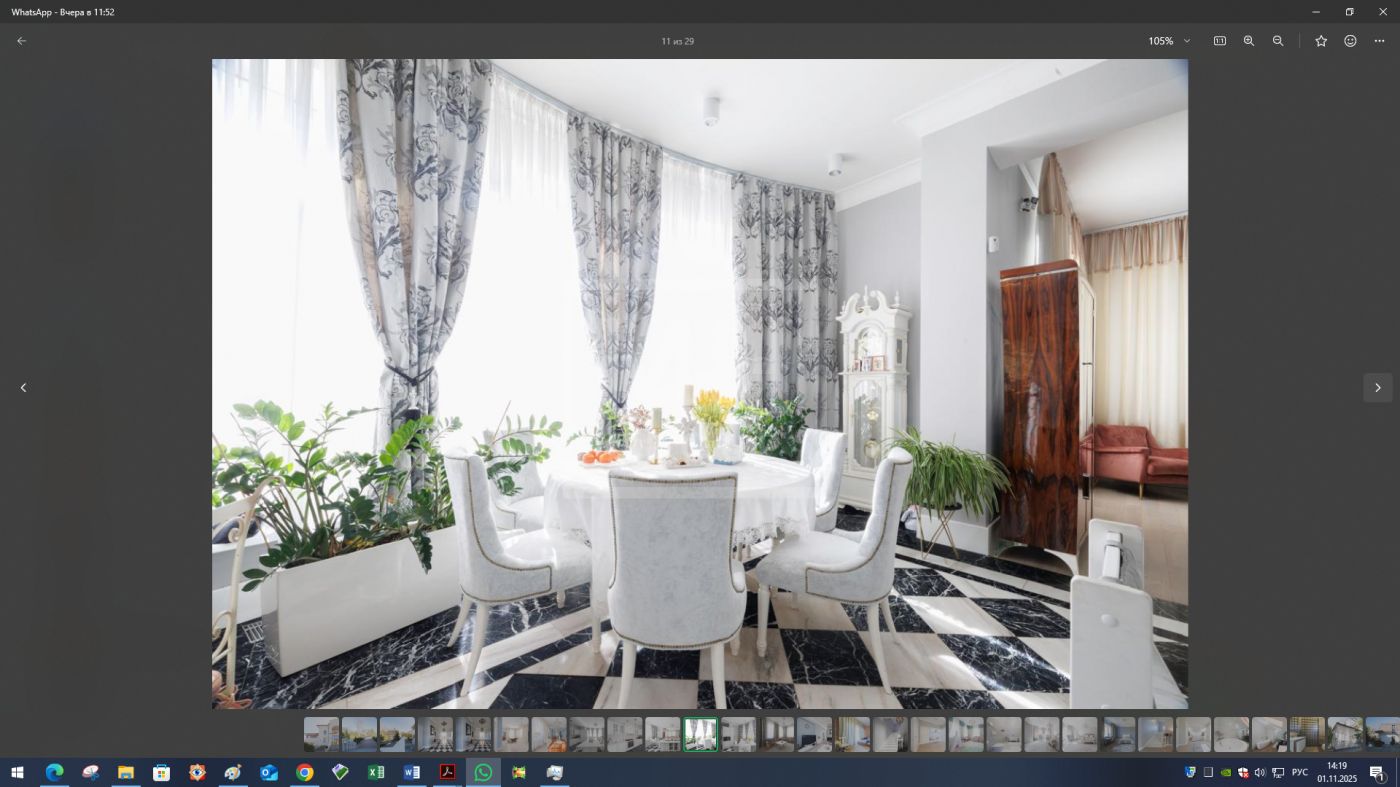Select the first thumbnail in the filmstrip
The image size is (1400, 787).
click(321, 734)
